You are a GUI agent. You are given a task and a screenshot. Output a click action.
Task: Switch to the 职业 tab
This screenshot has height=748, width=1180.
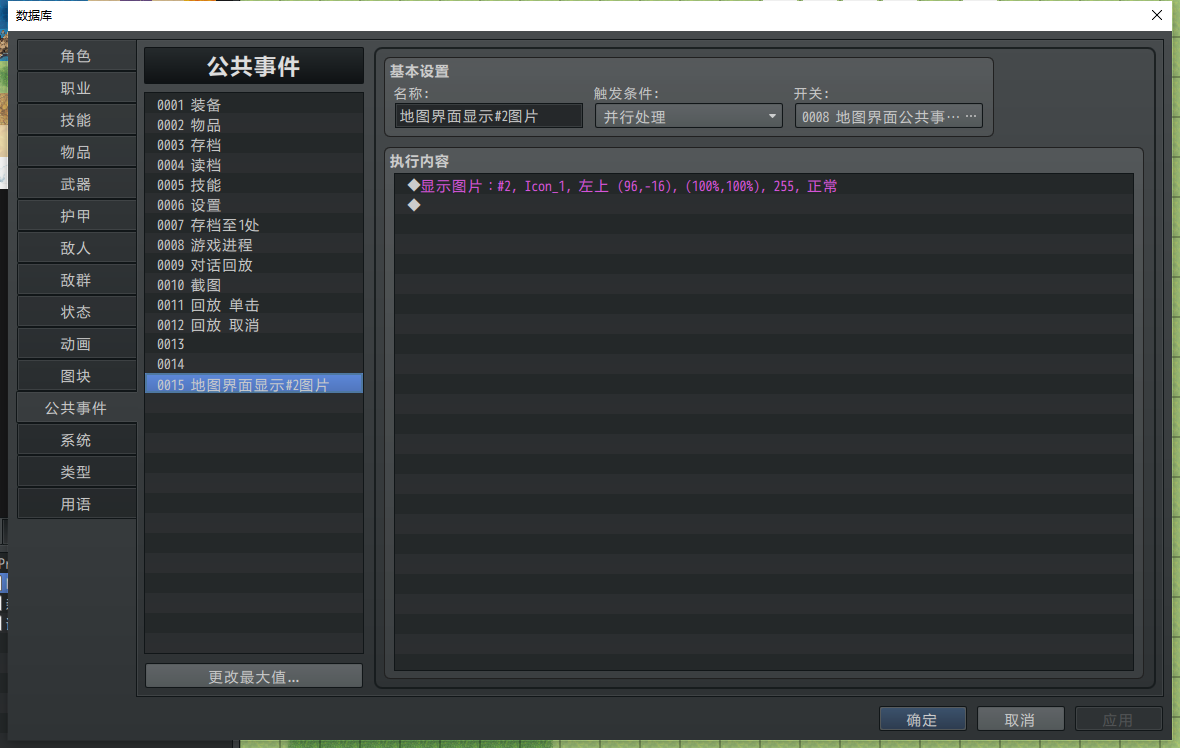pos(76,88)
